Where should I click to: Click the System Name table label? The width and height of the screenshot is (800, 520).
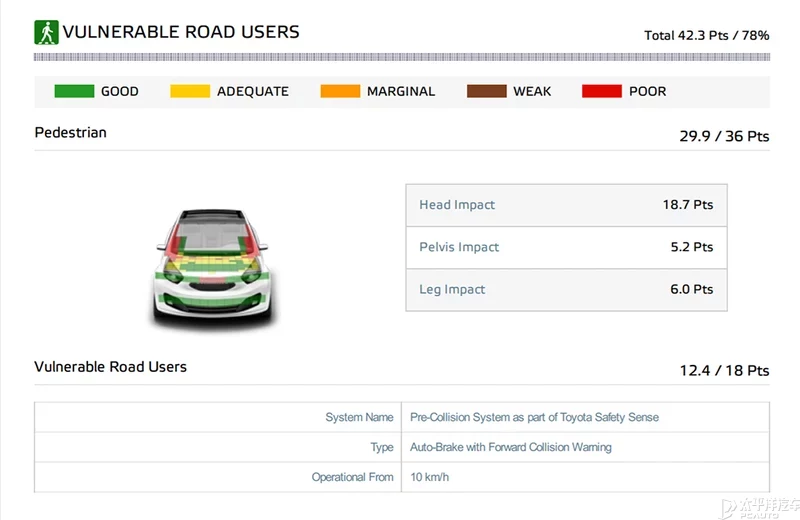click(x=359, y=417)
